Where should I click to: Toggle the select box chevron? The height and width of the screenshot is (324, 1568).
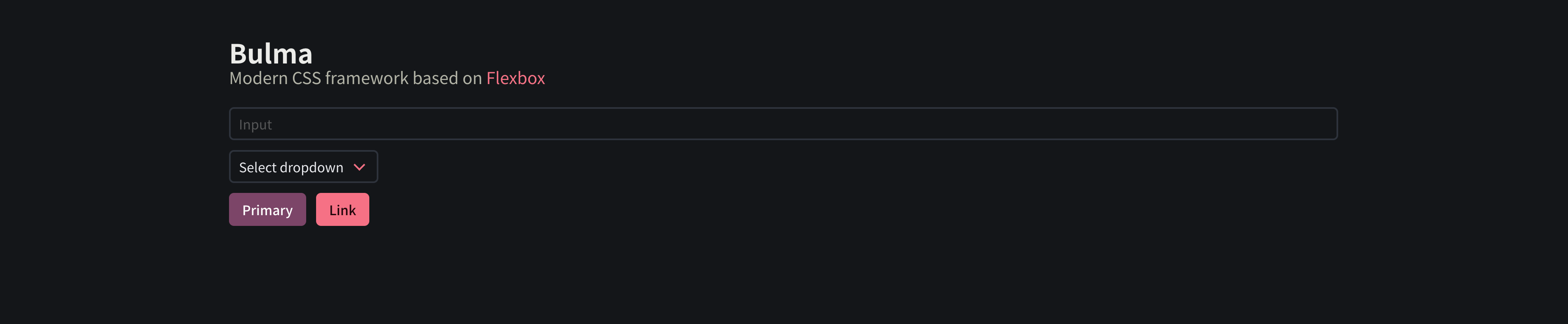(359, 167)
